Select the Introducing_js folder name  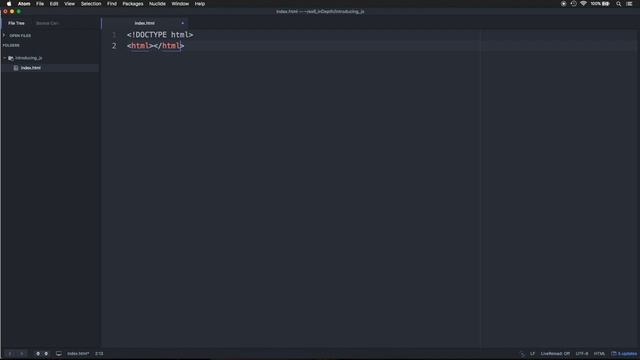29,58
